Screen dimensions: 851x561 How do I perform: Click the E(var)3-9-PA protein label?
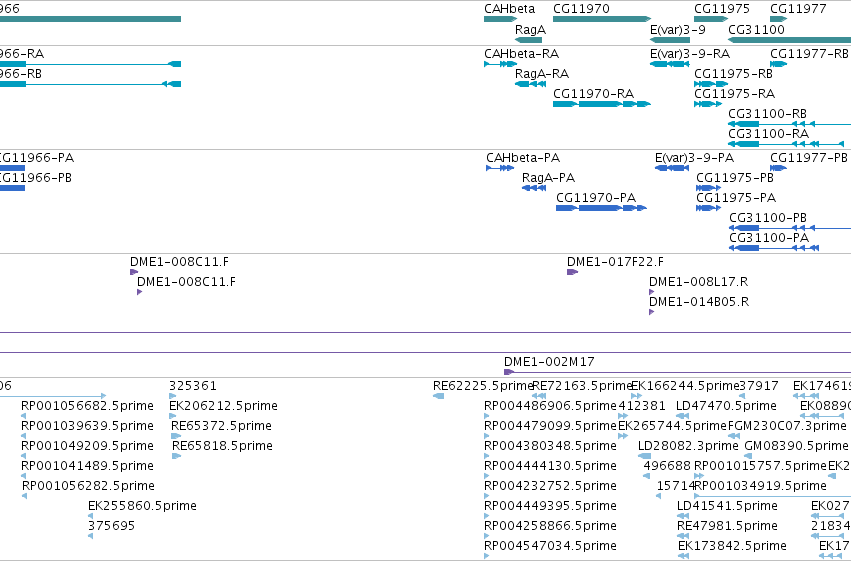[x=694, y=158]
